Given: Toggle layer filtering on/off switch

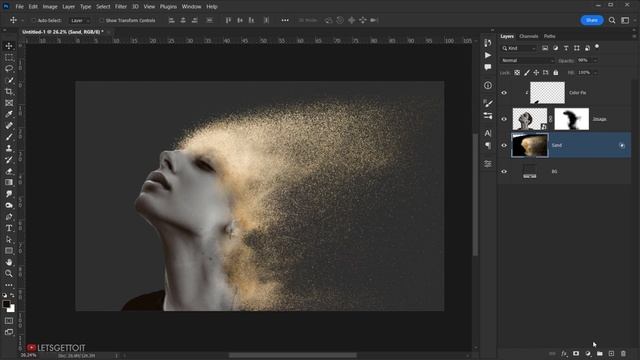Looking at the screenshot, I should pyautogui.click(x=597, y=47).
